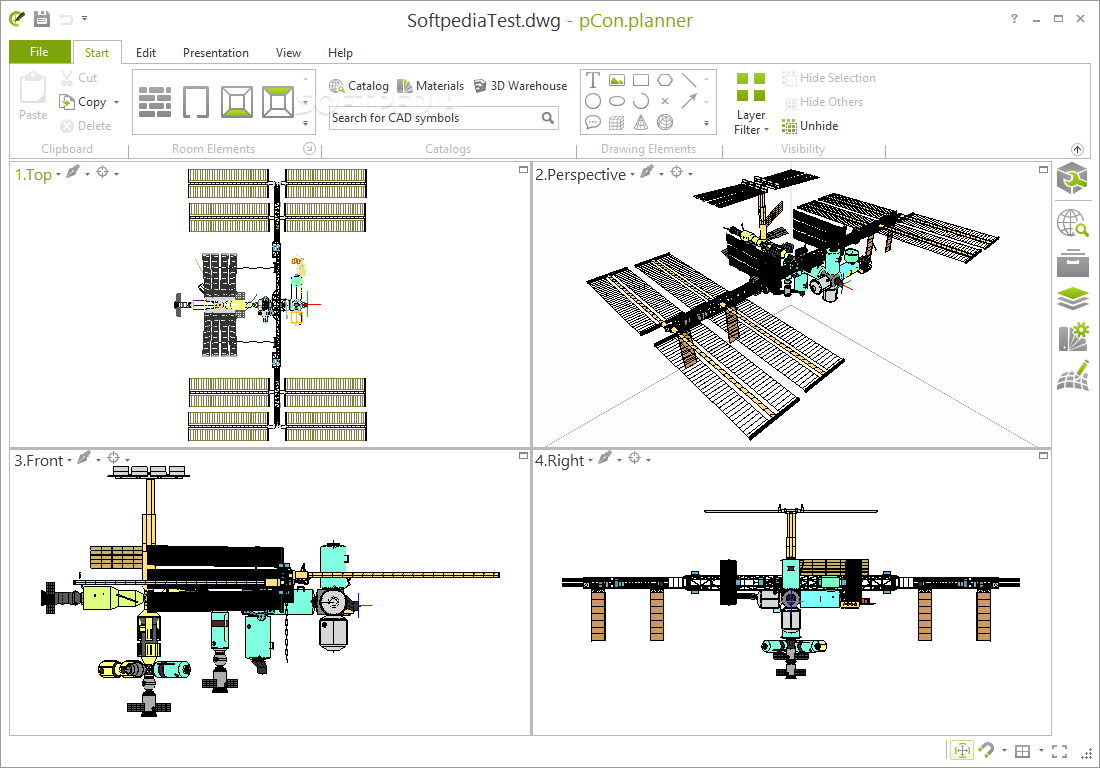Screen dimensions: 1100x768
Task: Select the brick Wall room element
Action: [x=154, y=102]
